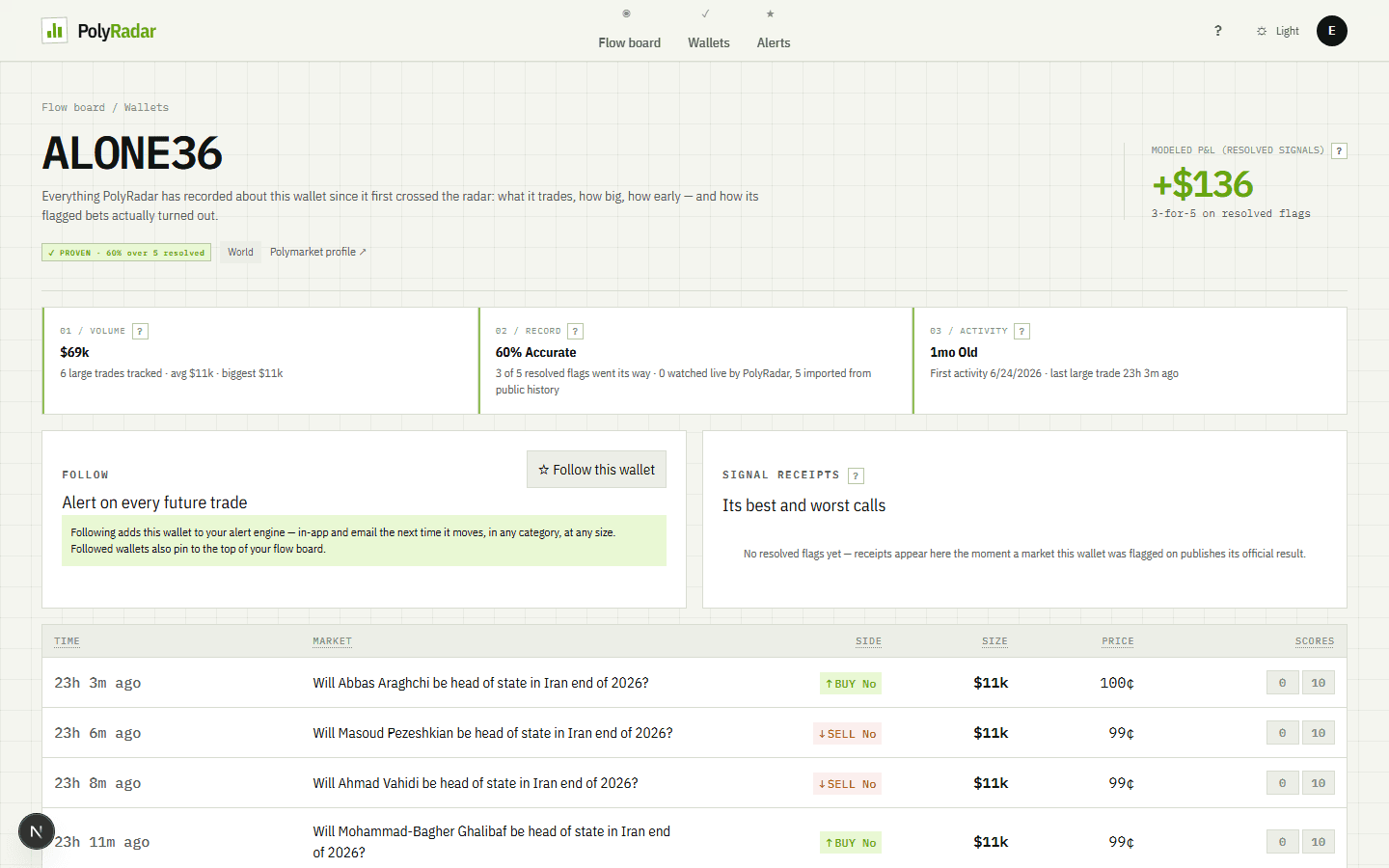Viewport: 1389px width, 868px height.
Task: Sort table by the SCORES column
Action: (1315, 641)
